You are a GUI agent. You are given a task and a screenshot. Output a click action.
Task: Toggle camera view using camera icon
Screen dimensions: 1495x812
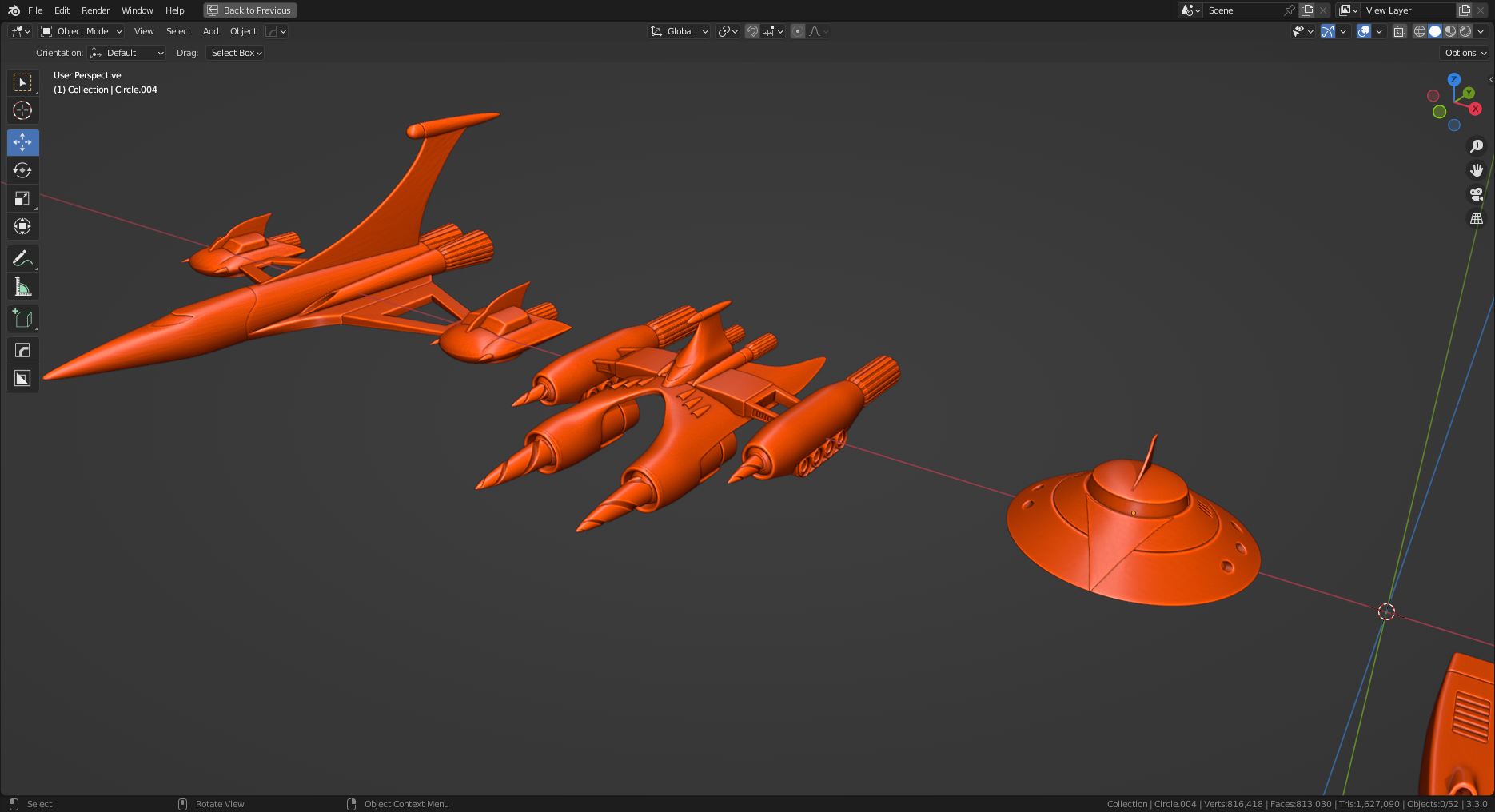pos(1477,194)
